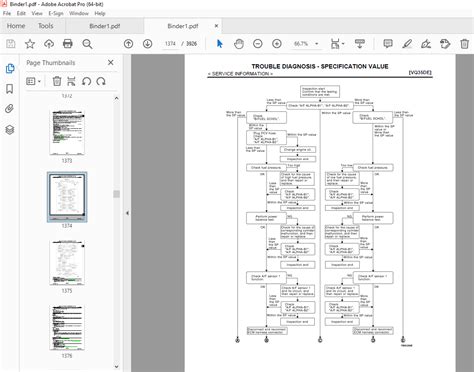Open the Layers sidebar icon
The width and height of the screenshot is (474, 372).
[x=10, y=130]
